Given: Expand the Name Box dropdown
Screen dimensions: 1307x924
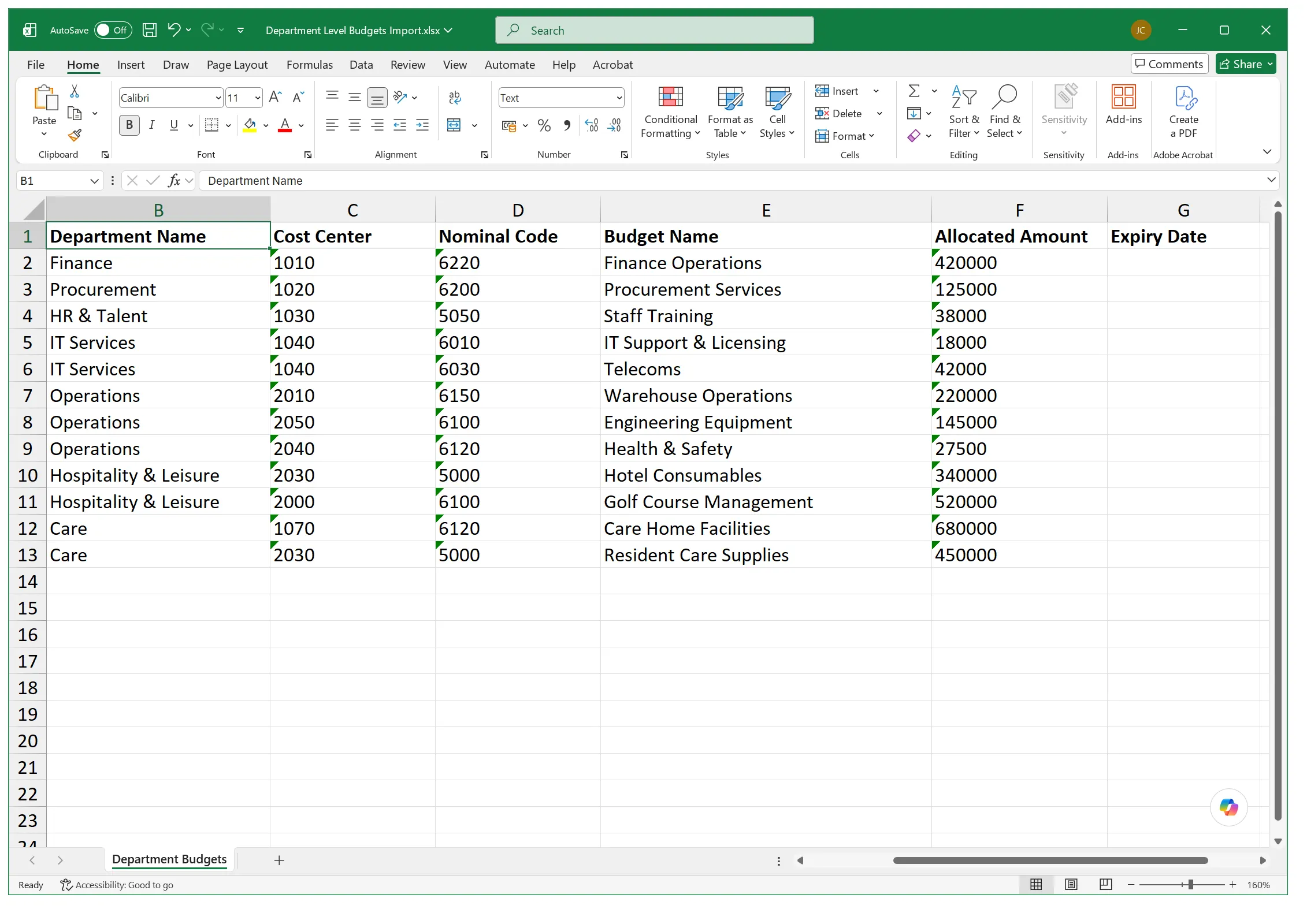Looking at the screenshot, I should pos(94,181).
